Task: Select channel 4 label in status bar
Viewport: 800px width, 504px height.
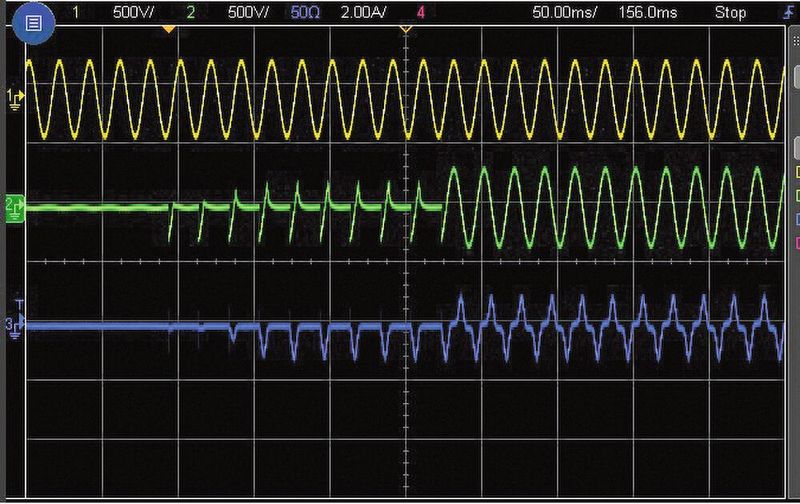Action: pos(421,13)
